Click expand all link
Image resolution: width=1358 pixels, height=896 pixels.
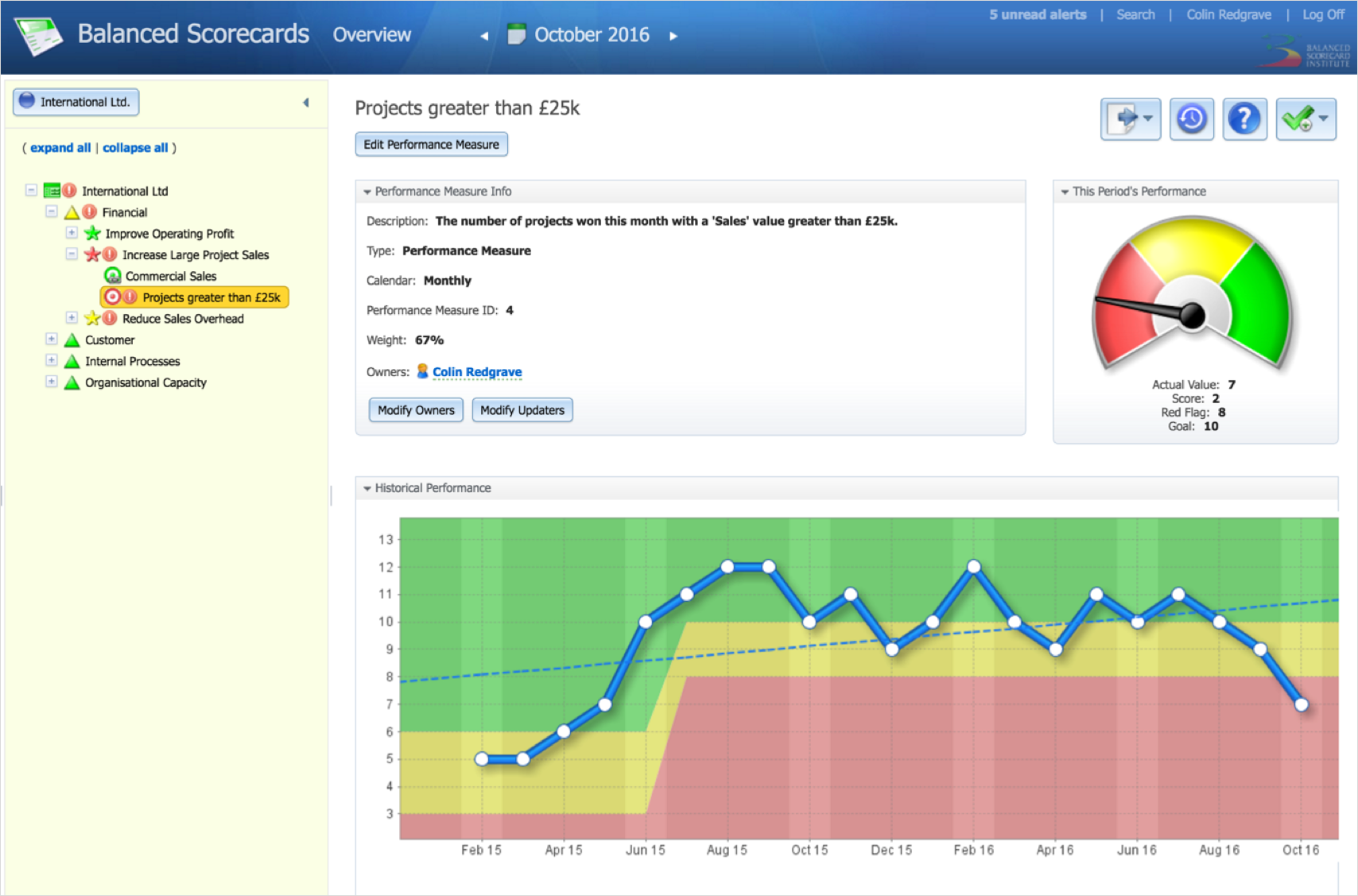(x=60, y=148)
